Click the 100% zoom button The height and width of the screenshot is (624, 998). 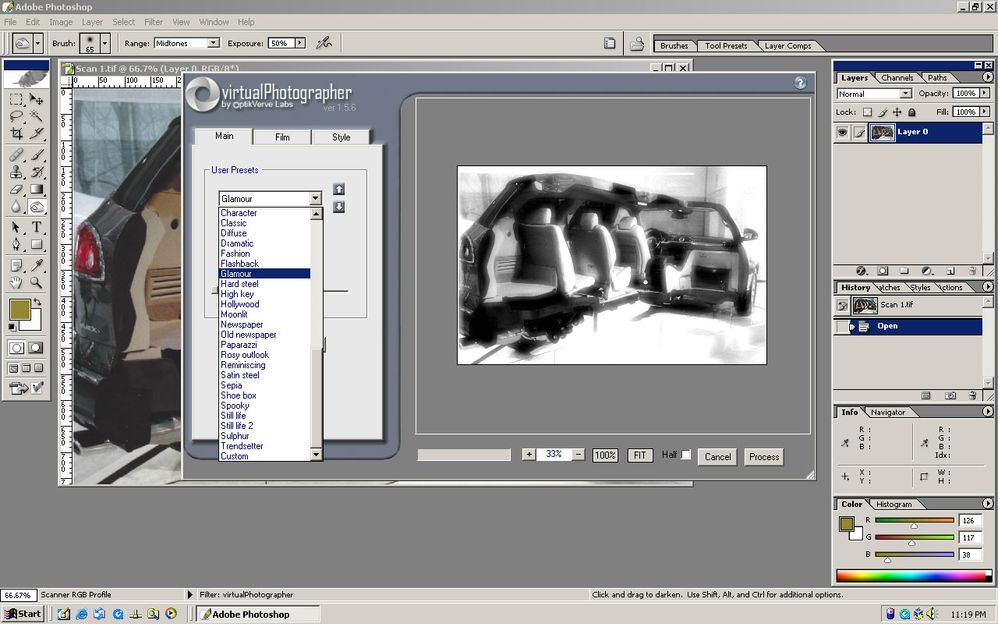pos(605,455)
